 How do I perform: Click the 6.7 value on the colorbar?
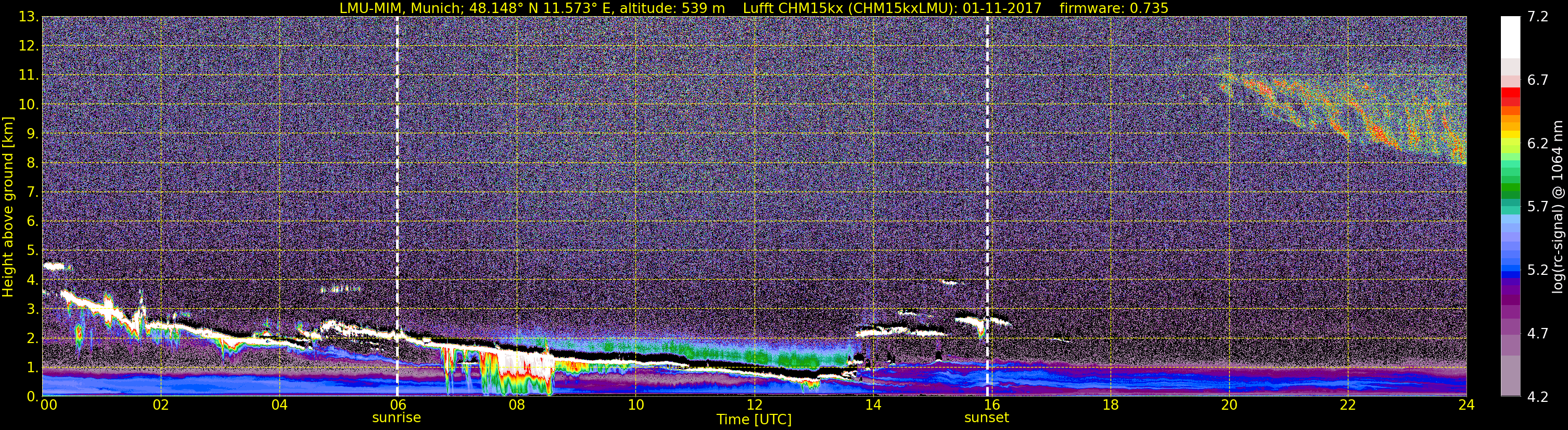click(1538, 80)
